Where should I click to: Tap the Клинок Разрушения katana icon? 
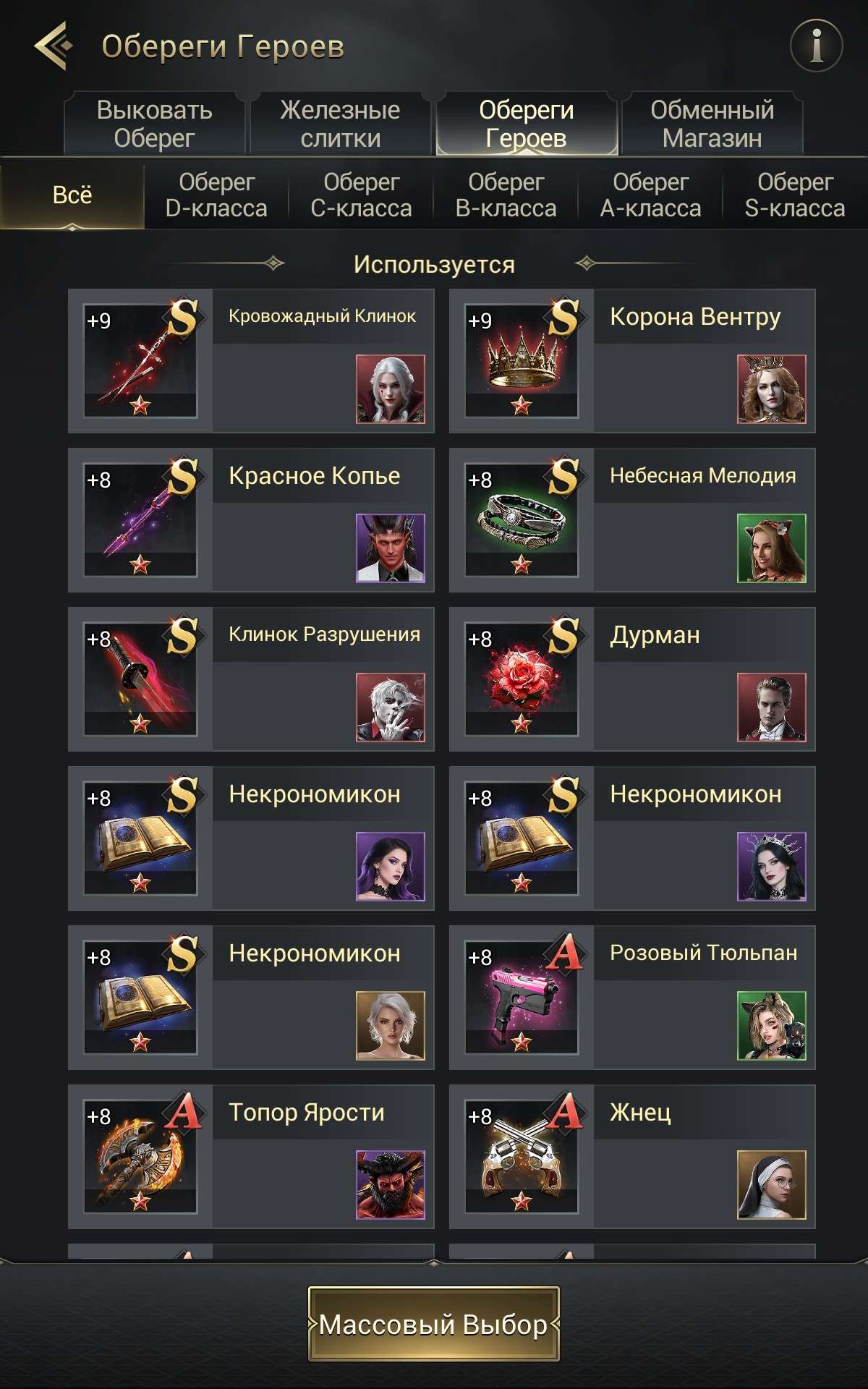pos(140,679)
